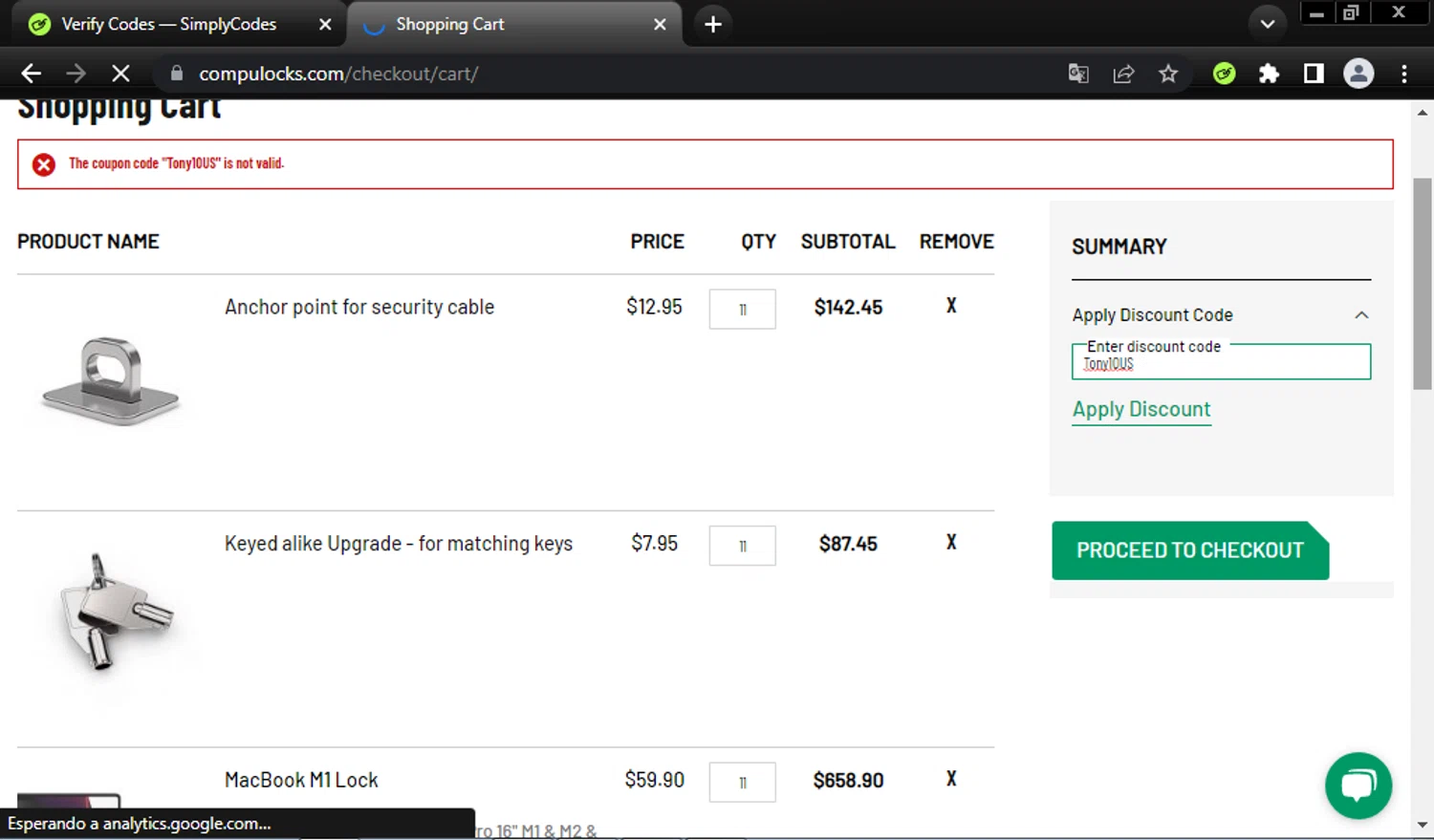This screenshot has height=840, width=1434.
Task: Click the browser forward arrow
Action: coord(76,74)
